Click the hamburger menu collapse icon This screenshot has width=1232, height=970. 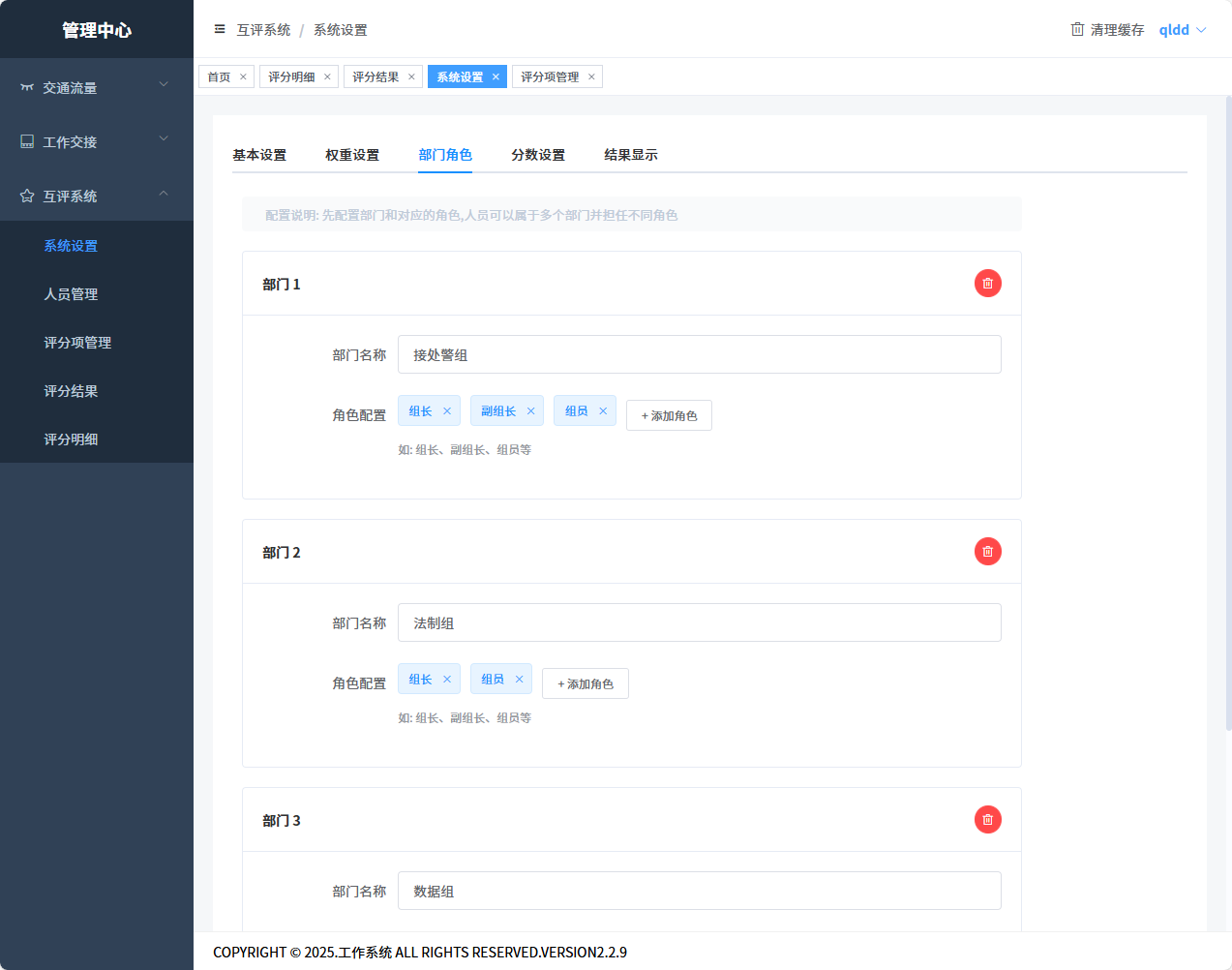(220, 29)
